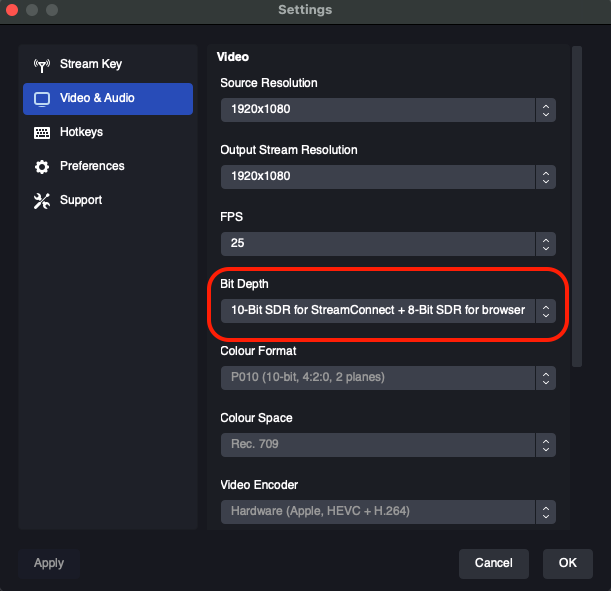Select the Video & Audio section

tap(108, 99)
